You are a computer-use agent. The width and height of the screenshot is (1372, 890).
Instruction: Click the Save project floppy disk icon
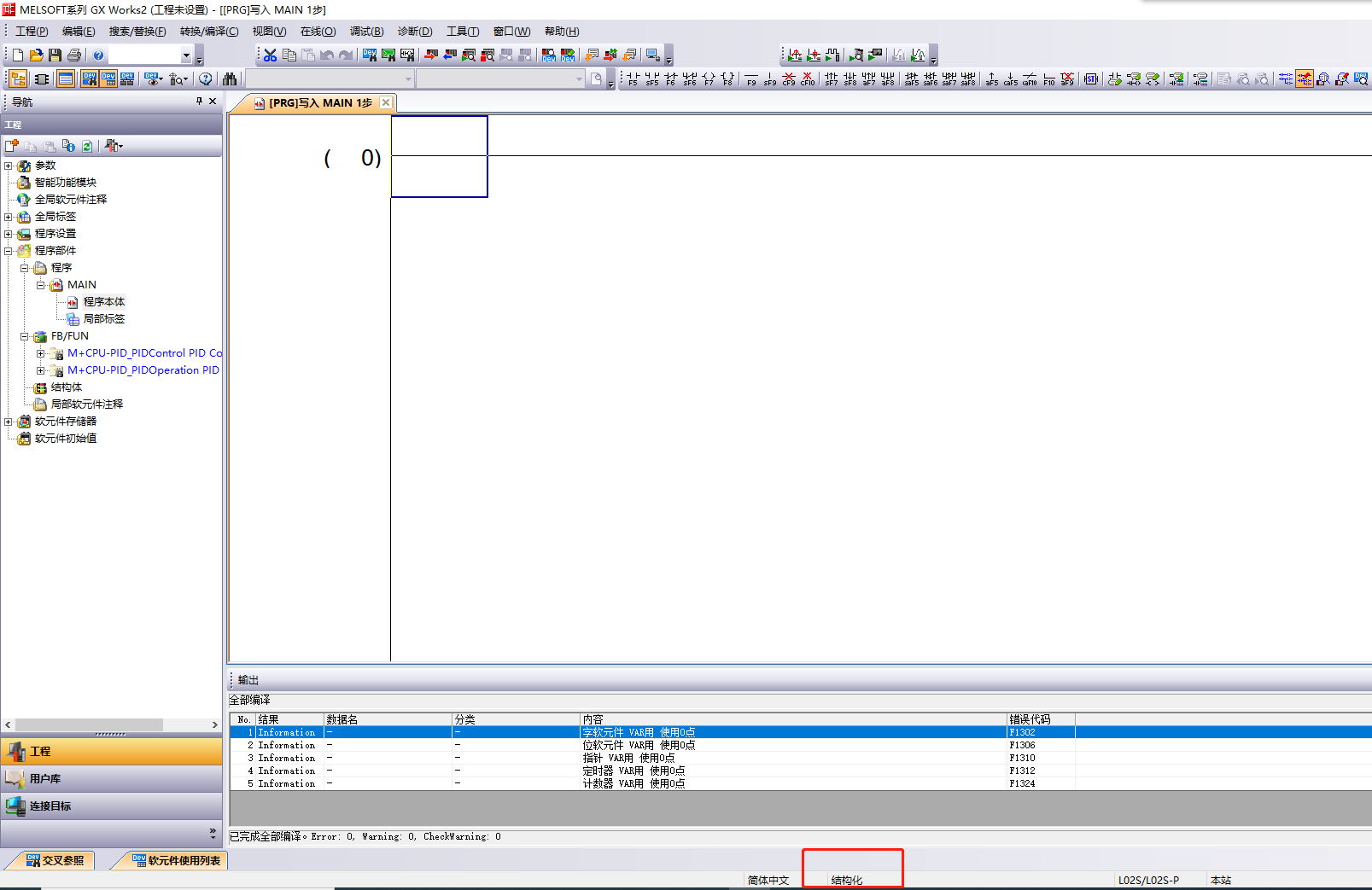pos(55,55)
